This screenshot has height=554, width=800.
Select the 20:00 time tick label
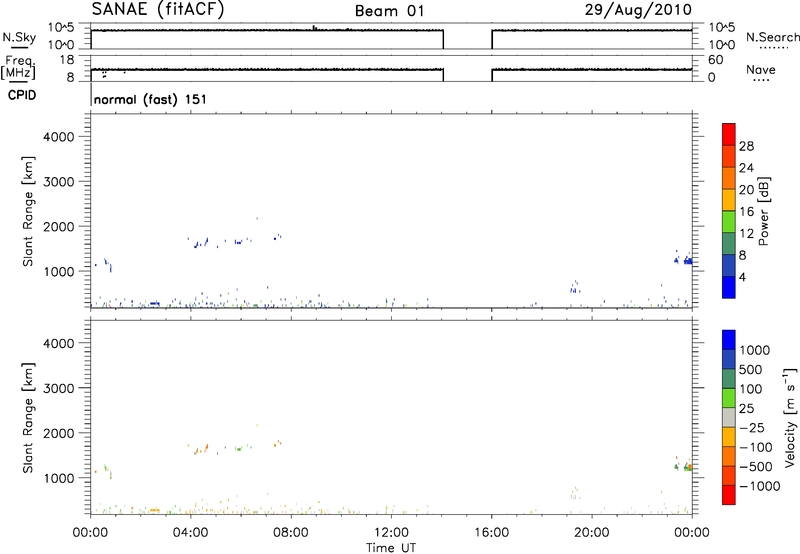(x=592, y=533)
